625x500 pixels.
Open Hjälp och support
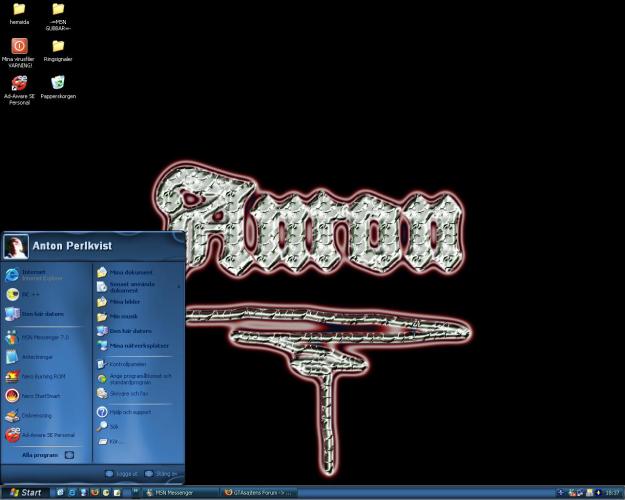pos(128,412)
